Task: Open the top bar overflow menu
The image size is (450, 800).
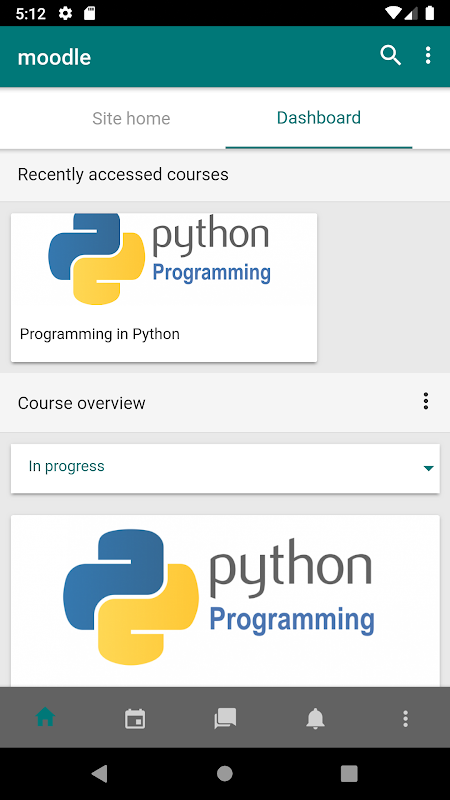Action: coord(428,55)
